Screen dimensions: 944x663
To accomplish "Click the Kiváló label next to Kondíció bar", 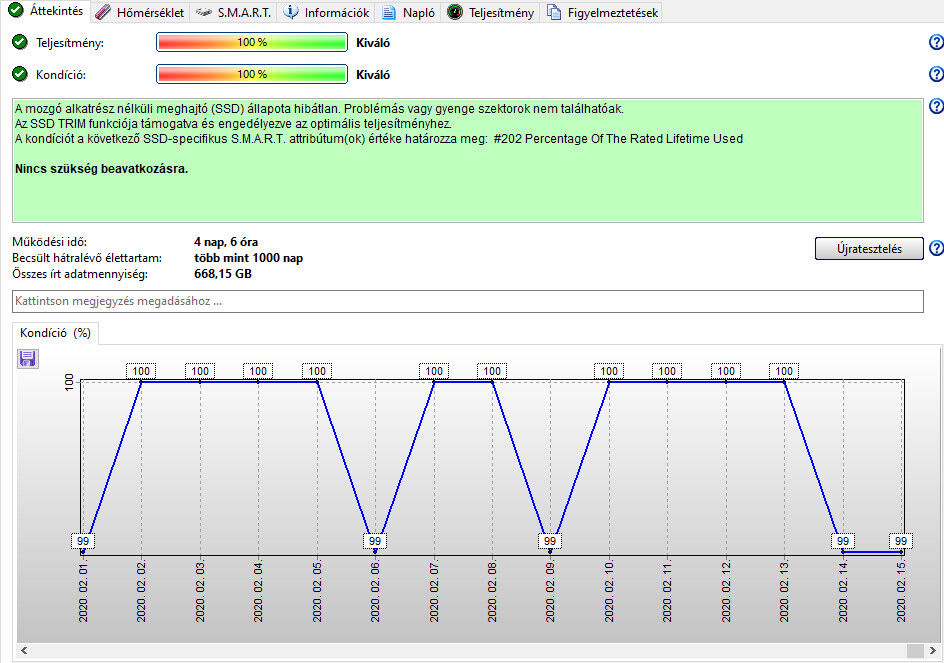I will [373, 75].
